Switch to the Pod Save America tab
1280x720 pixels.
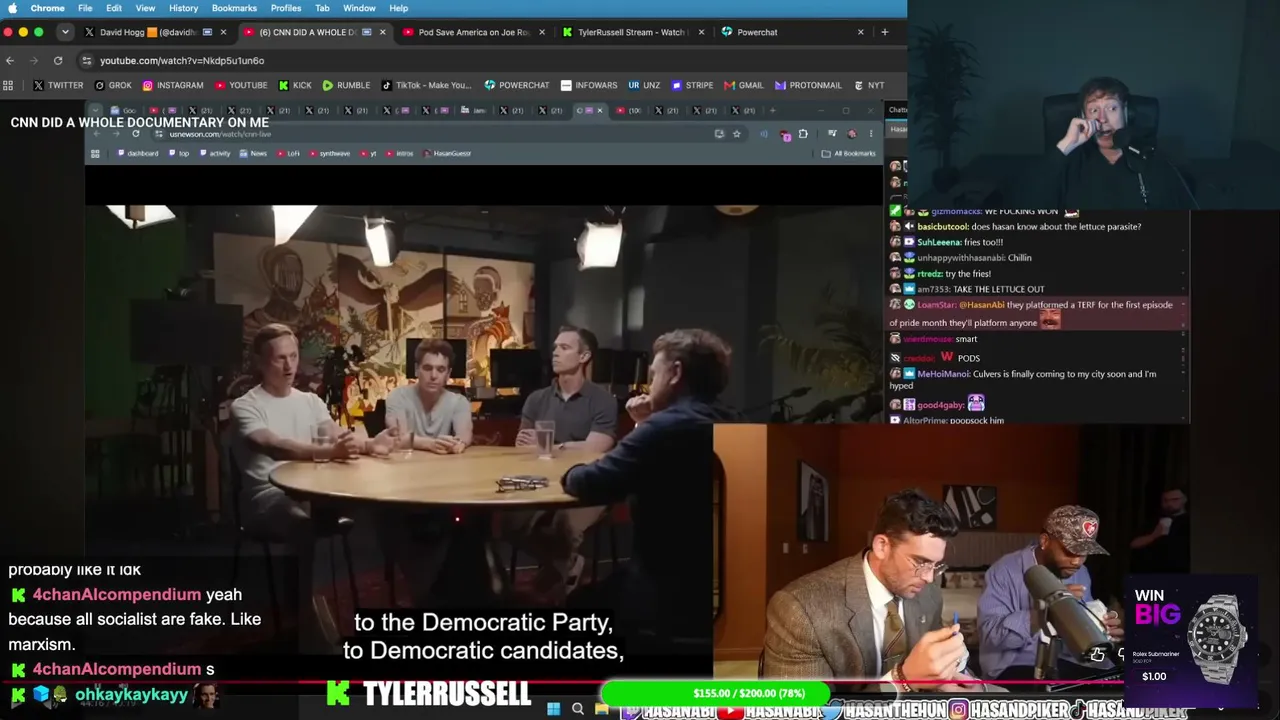(x=472, y=32)
